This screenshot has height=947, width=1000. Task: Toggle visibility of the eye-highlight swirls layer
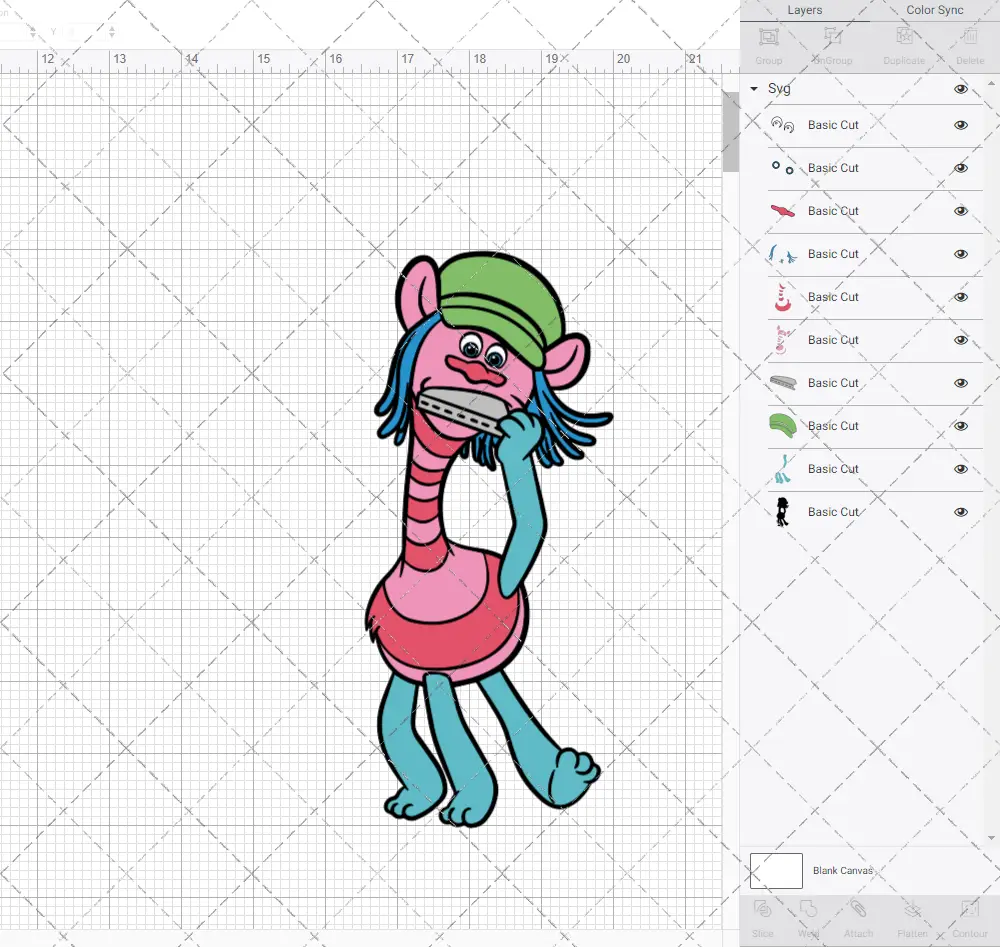coord(960,125)
